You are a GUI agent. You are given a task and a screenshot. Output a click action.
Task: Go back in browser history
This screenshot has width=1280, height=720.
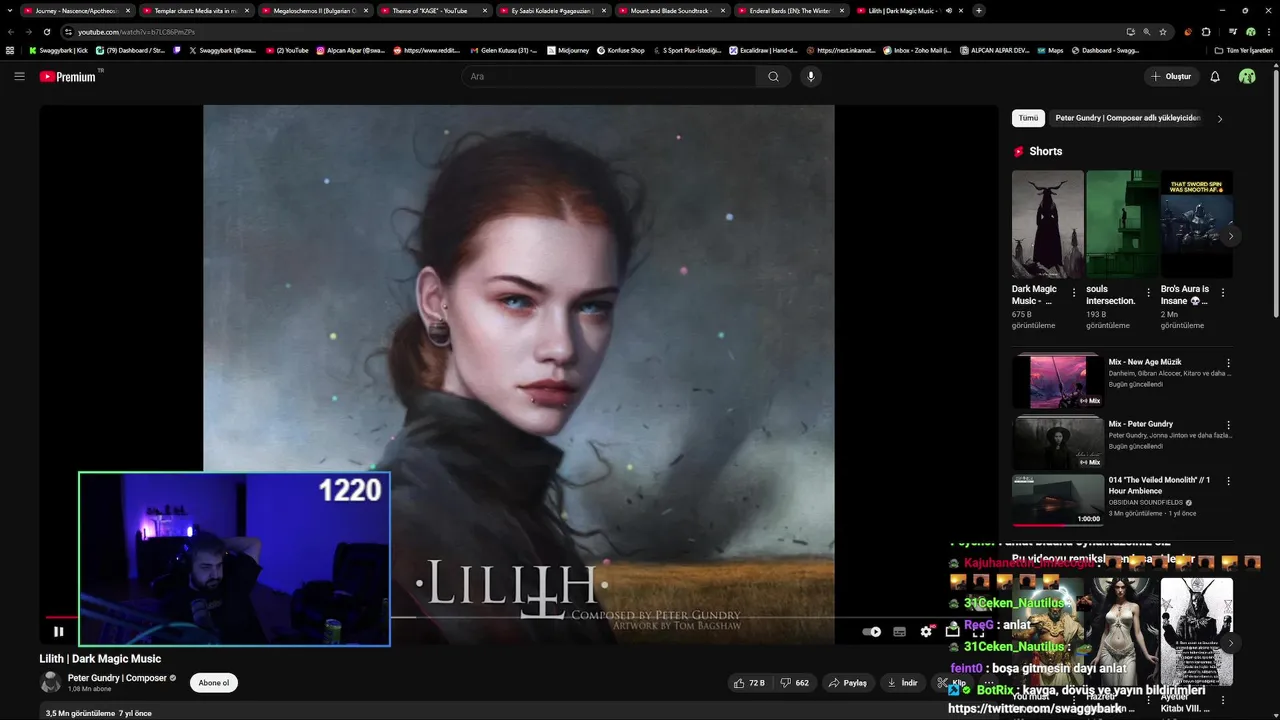(x=12, y=32)
